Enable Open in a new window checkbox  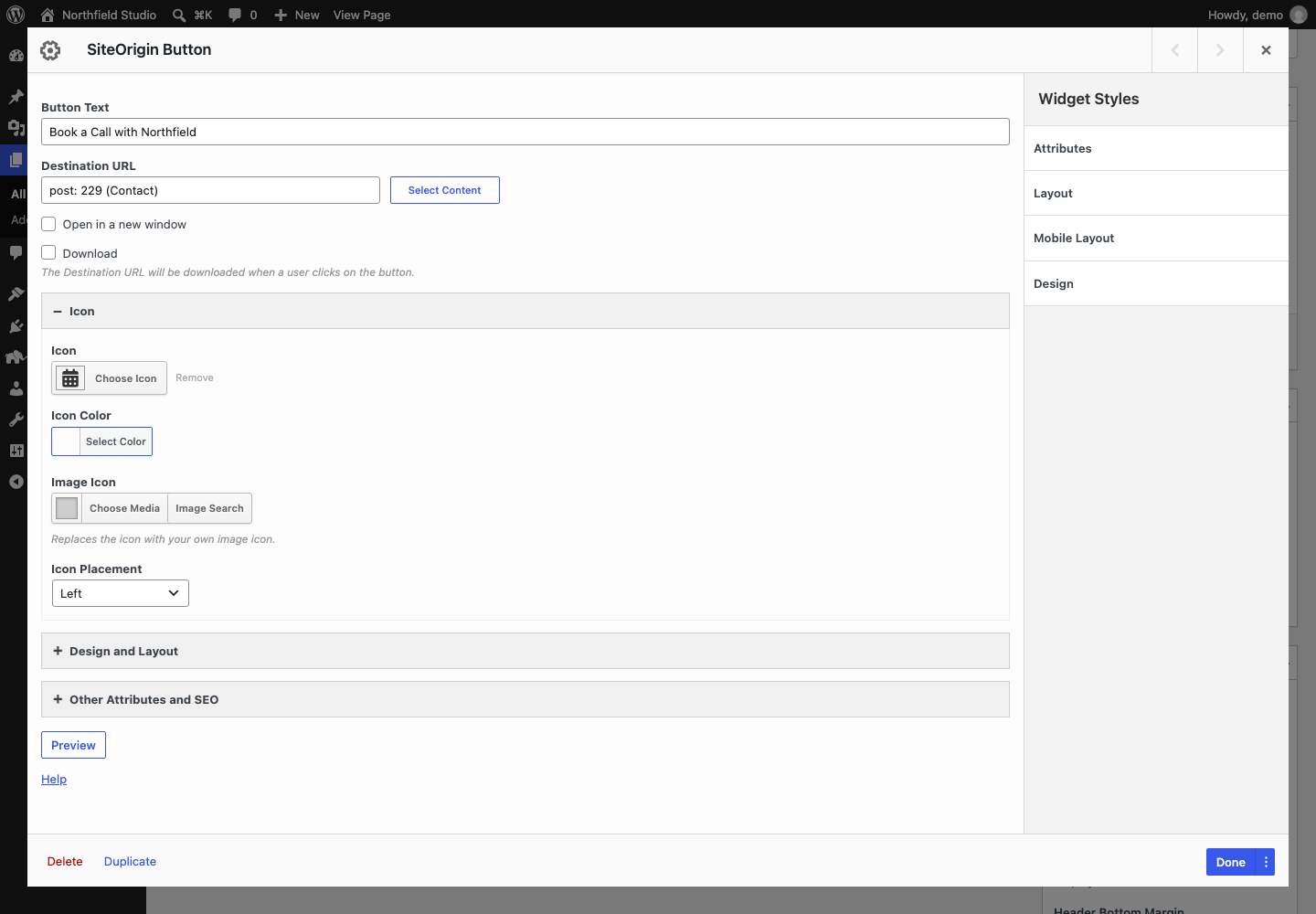coord(48,224)
